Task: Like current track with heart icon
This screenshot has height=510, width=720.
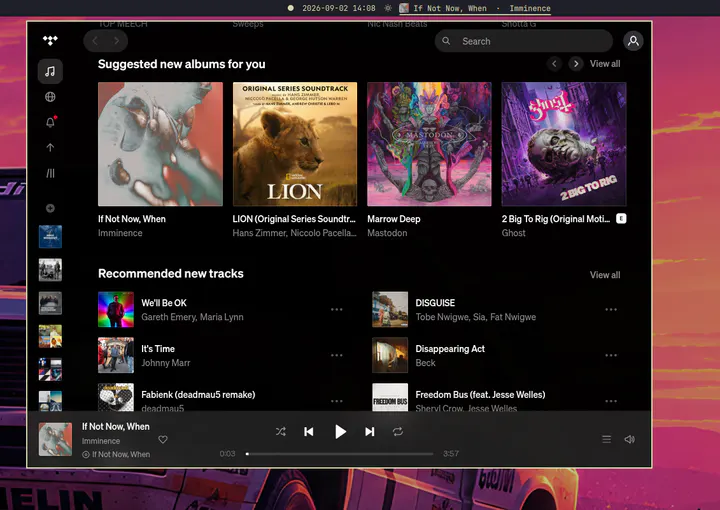Action: (x=163, y=440)
